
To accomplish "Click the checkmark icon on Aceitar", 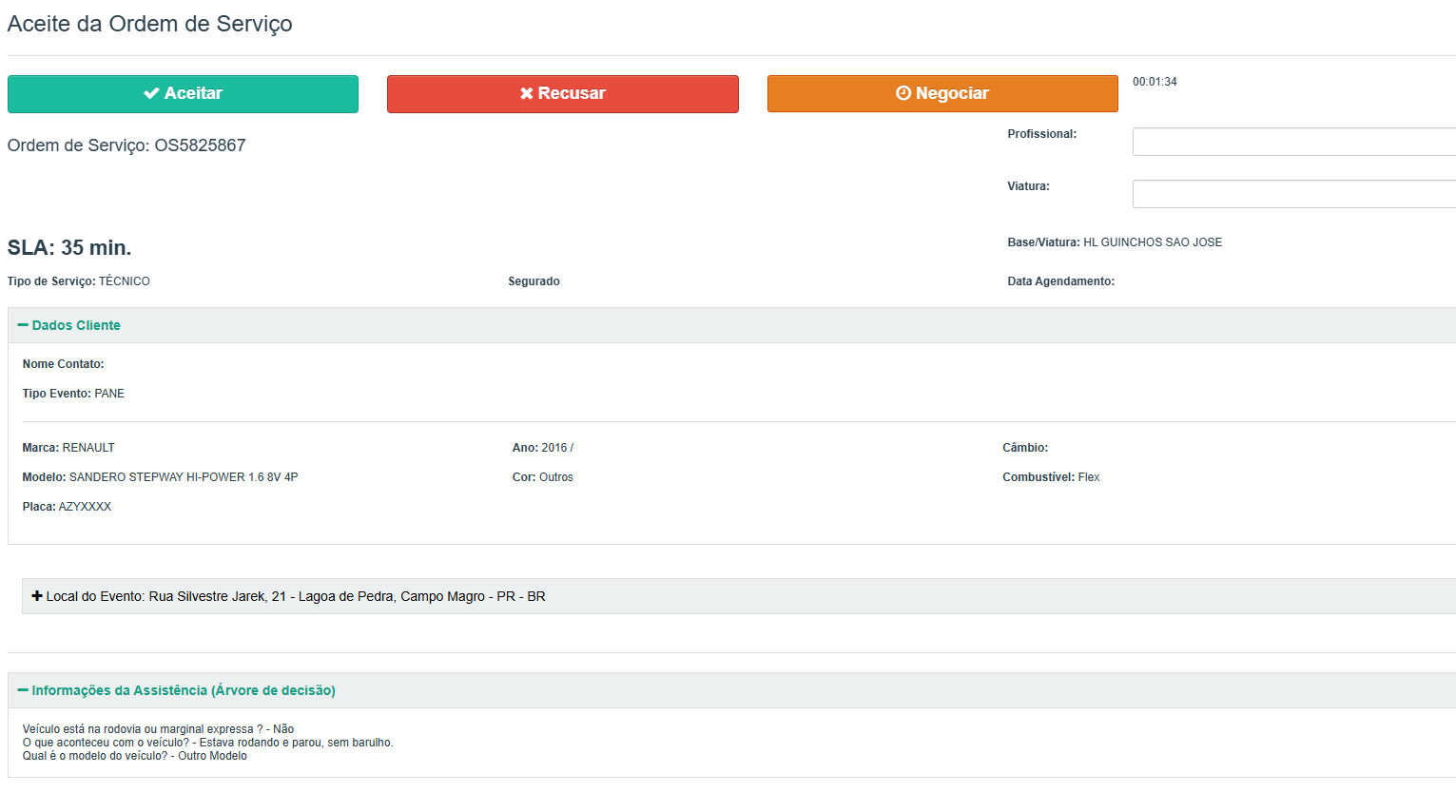I will pos(151,93).
